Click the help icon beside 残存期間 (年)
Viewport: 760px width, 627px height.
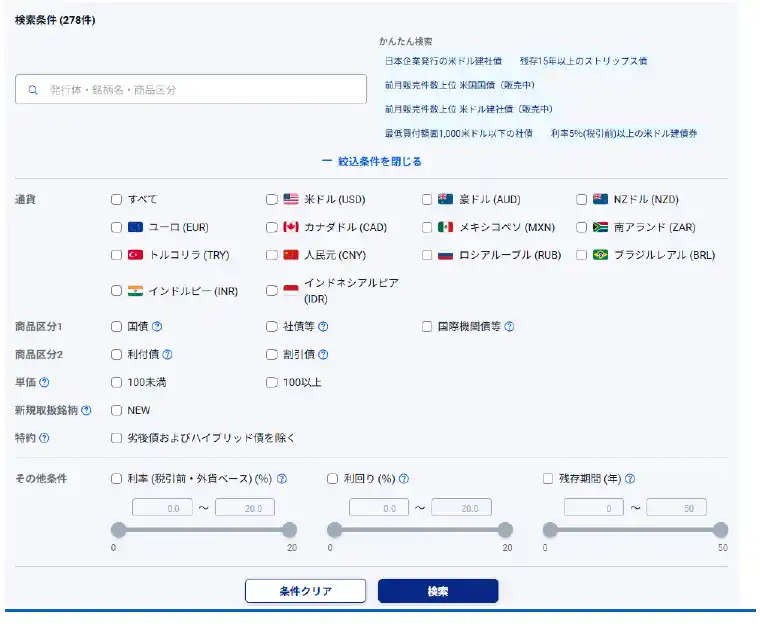(x=630, y=479)
